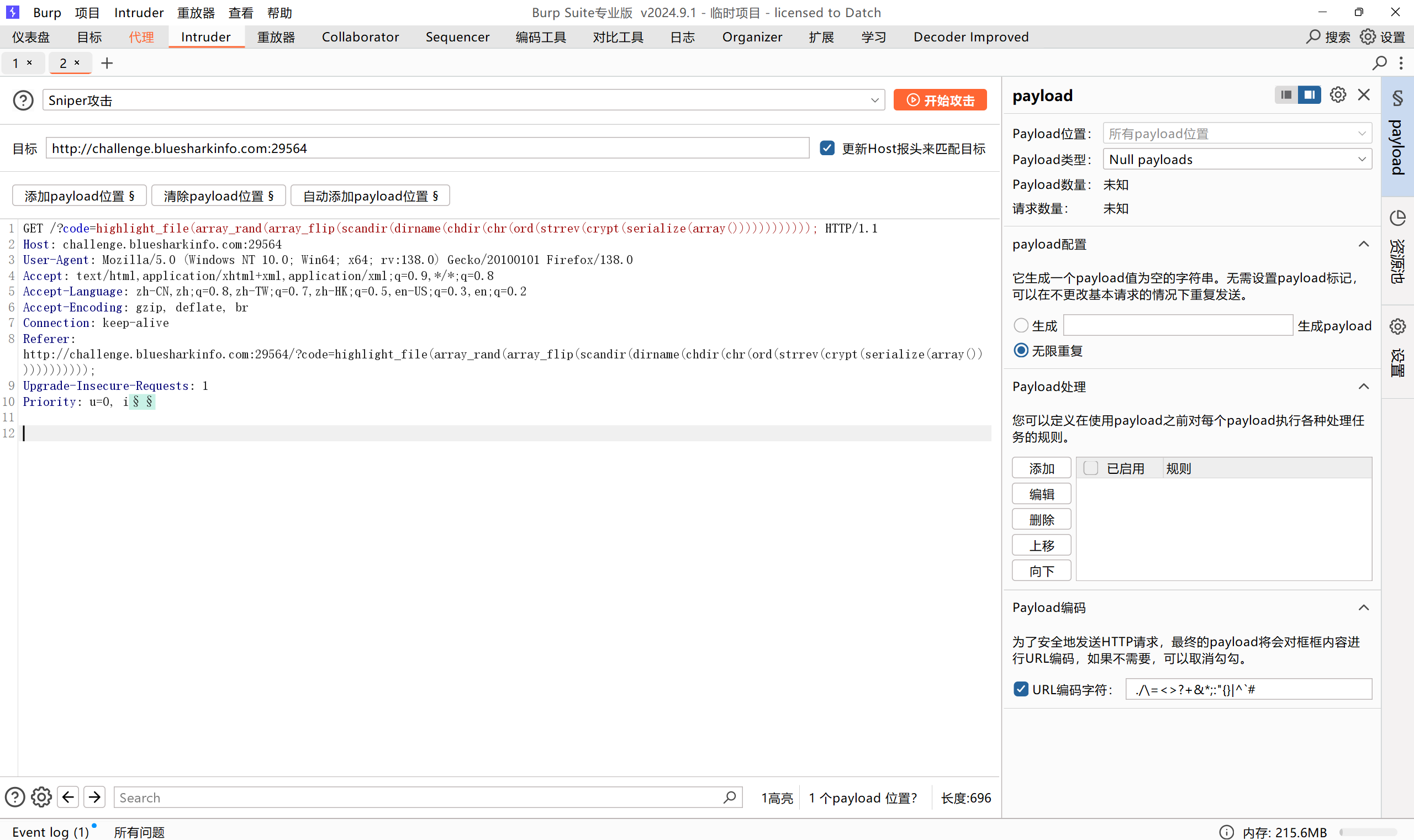Viewport: 1414px width, 840px height.
Task: Click the back arrow next to Search
Action: click(68, 797)
